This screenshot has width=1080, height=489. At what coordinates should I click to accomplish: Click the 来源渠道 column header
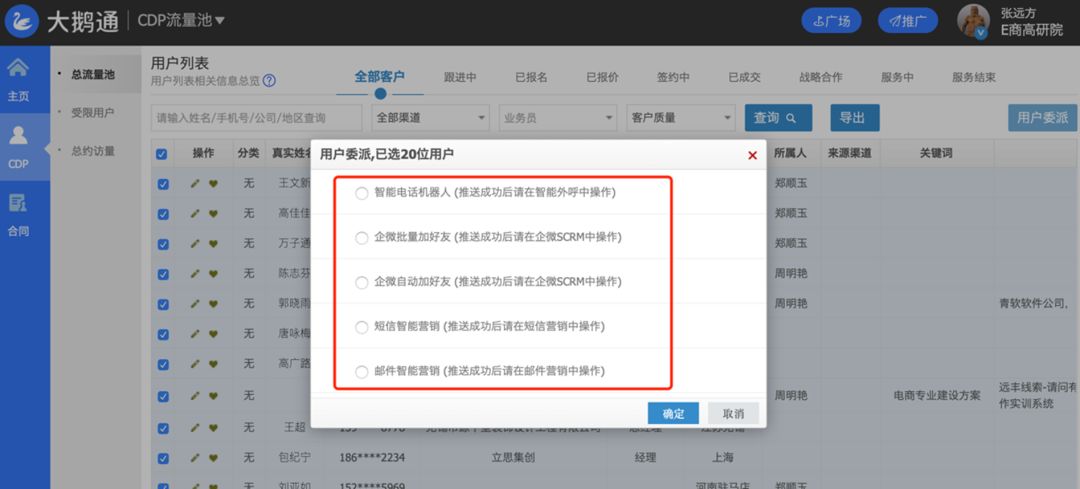click(850, 154)
